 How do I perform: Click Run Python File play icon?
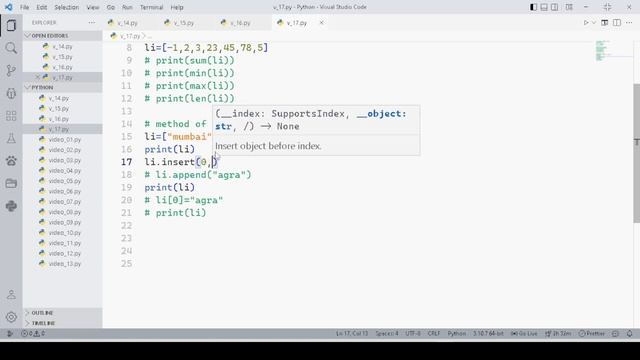click(586, 23)
